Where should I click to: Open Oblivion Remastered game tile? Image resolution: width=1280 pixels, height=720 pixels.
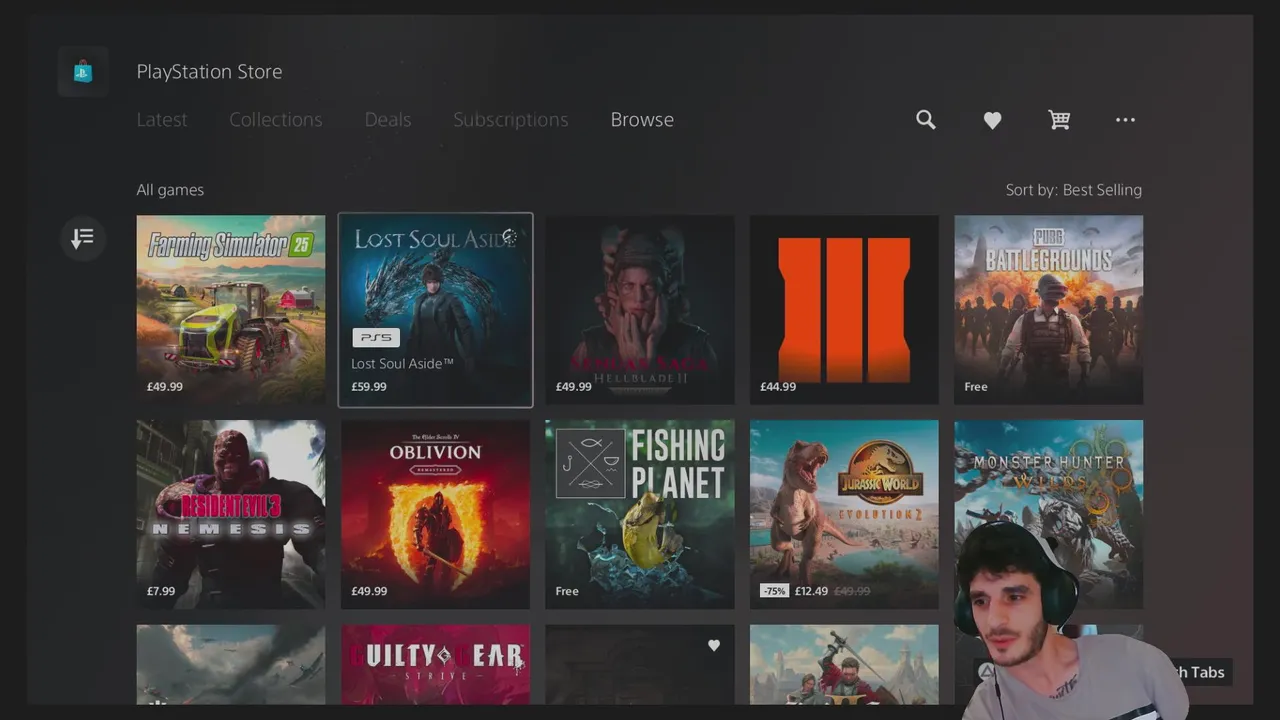pos(436,514)
